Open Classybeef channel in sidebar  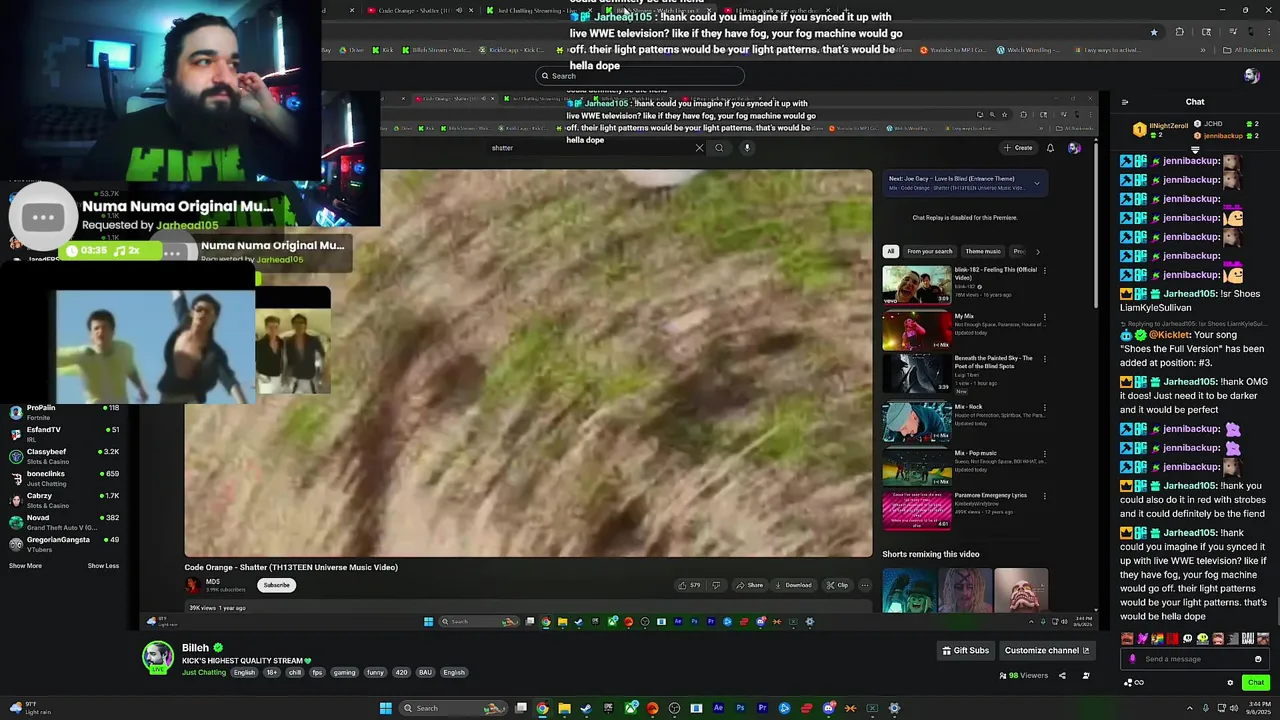[65, 456]
